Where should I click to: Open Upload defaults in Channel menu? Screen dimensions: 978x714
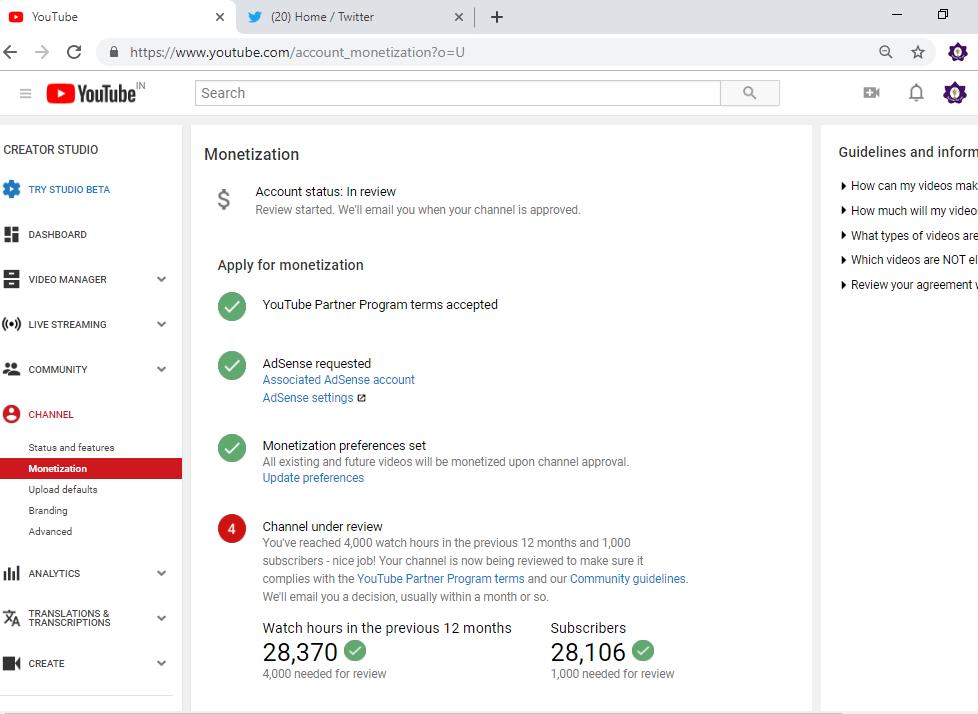[x=63, y=490]
